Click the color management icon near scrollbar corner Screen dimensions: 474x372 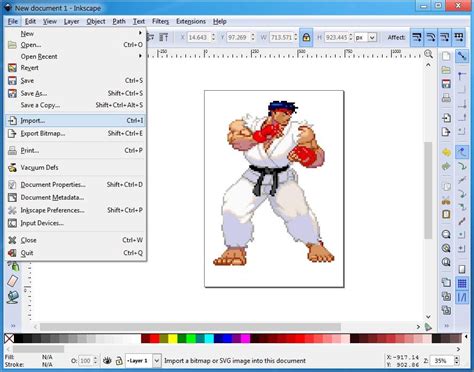click(x=428, y=327)
